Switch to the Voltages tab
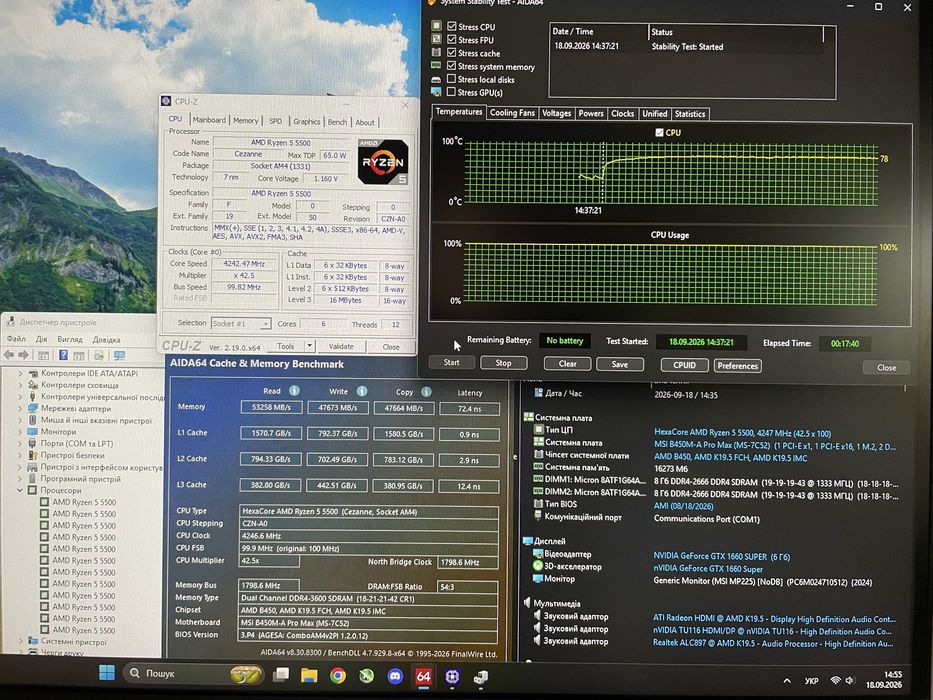933x700 pixels. 556,113
